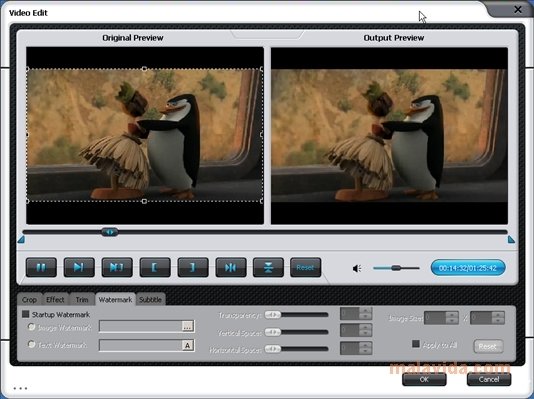The height and width of the screenshot is (399, 534).
Task: Click the image watermark path field
Action: (x=140, y=326)
